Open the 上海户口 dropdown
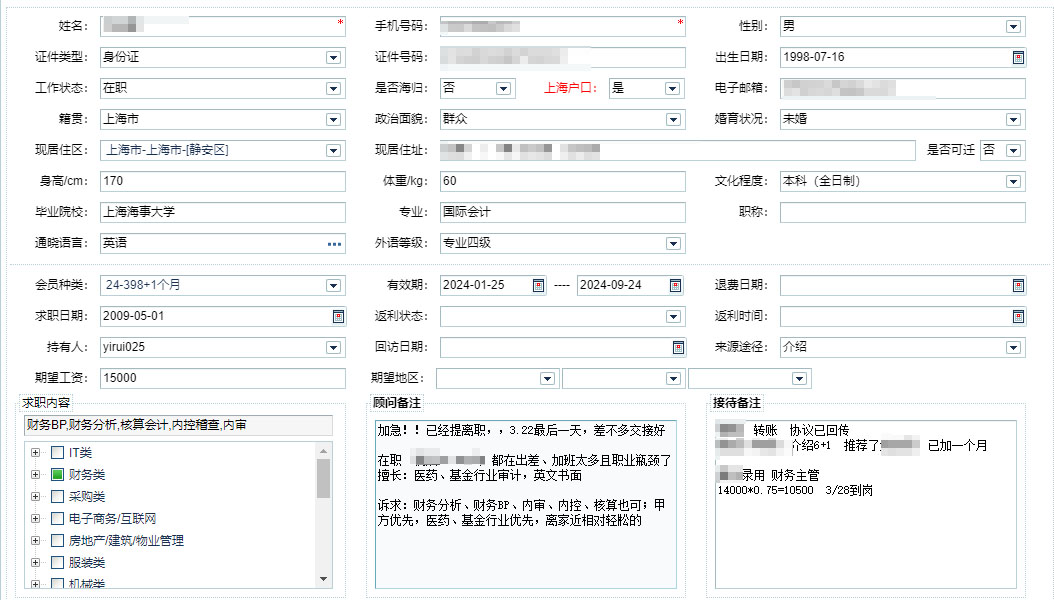The image size is (1054, 600). tap(672, 89)
